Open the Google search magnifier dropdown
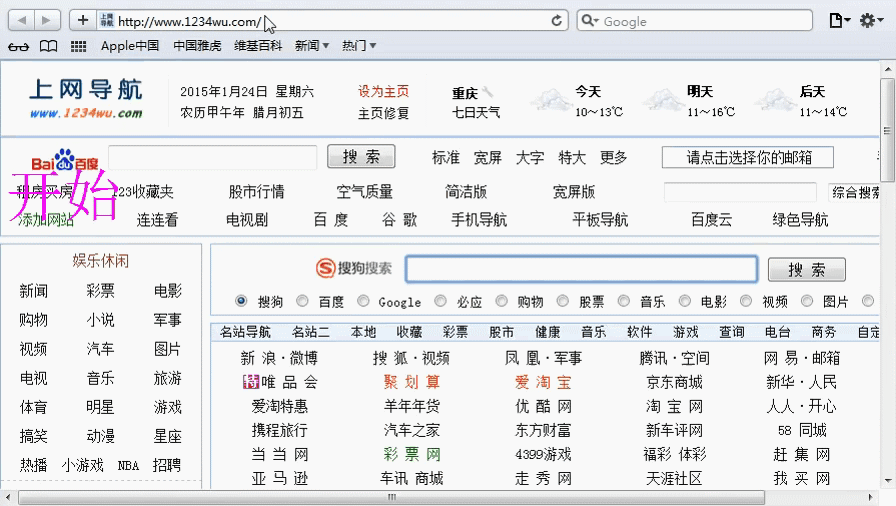The width and height of the screenshot is (896, 506). pos(590,21)
